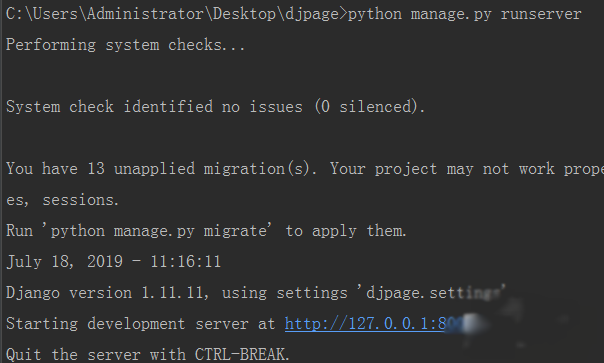Viewport: 604px width, 363px height.
Task: Select the 'Performing system checks...' line
Action: pyautogui.click(x=125, y=45)
